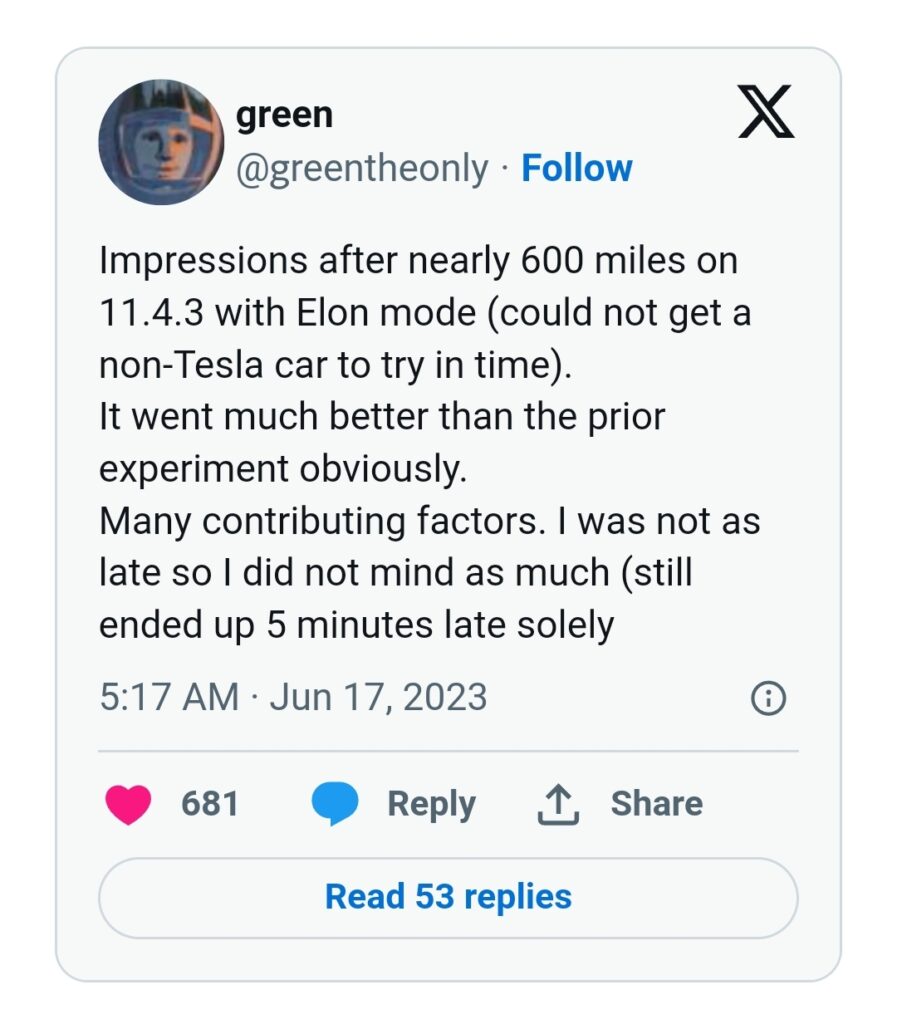Click the Reply text label
897x1024 pixels.
(x=431, y=804)
